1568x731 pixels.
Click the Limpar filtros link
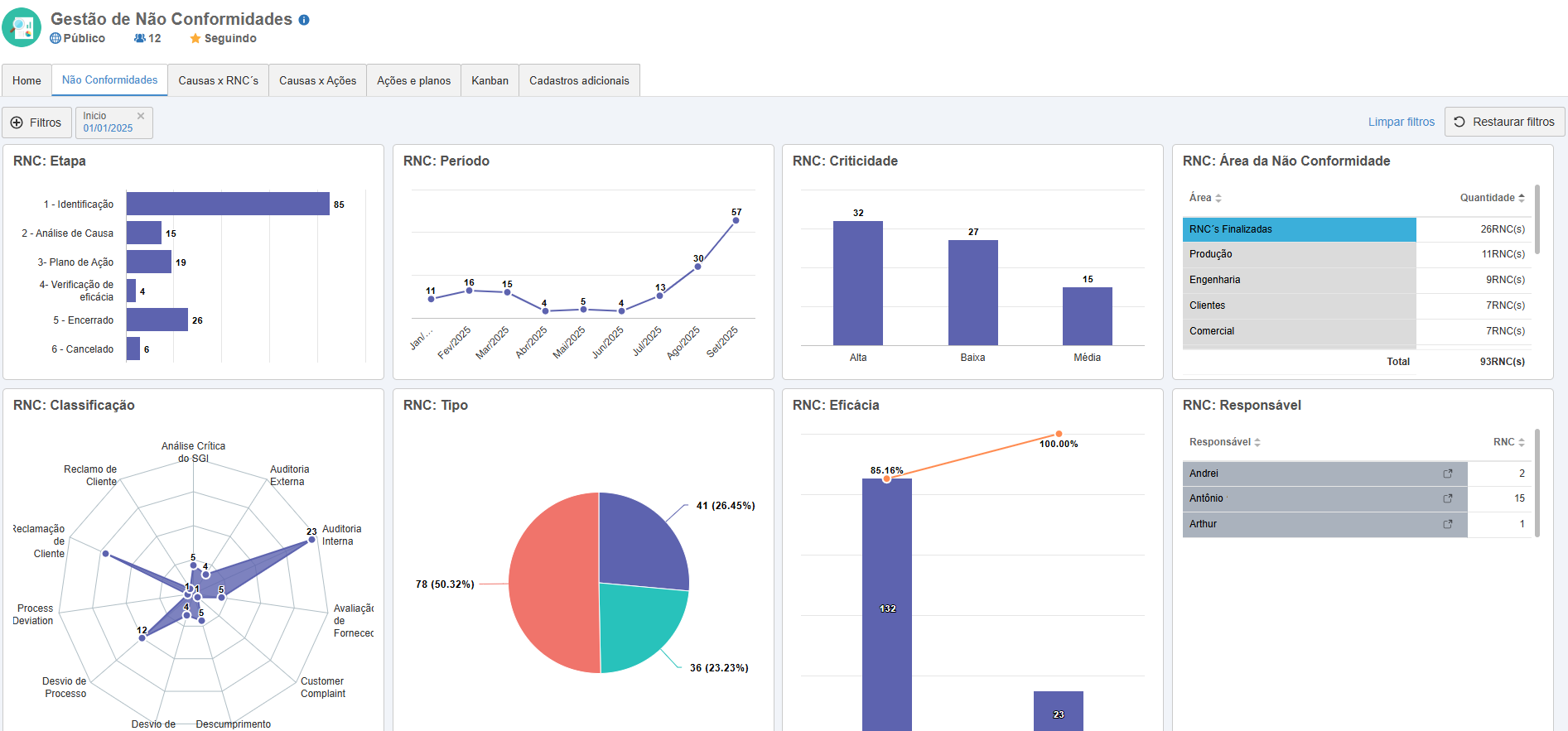1401,122
